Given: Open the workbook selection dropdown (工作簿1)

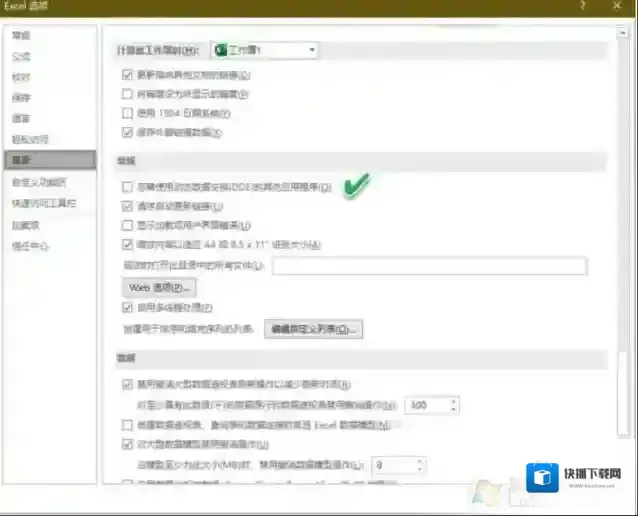Looking at the screenshot, I should pyautogui.click(x=313, y=49).
